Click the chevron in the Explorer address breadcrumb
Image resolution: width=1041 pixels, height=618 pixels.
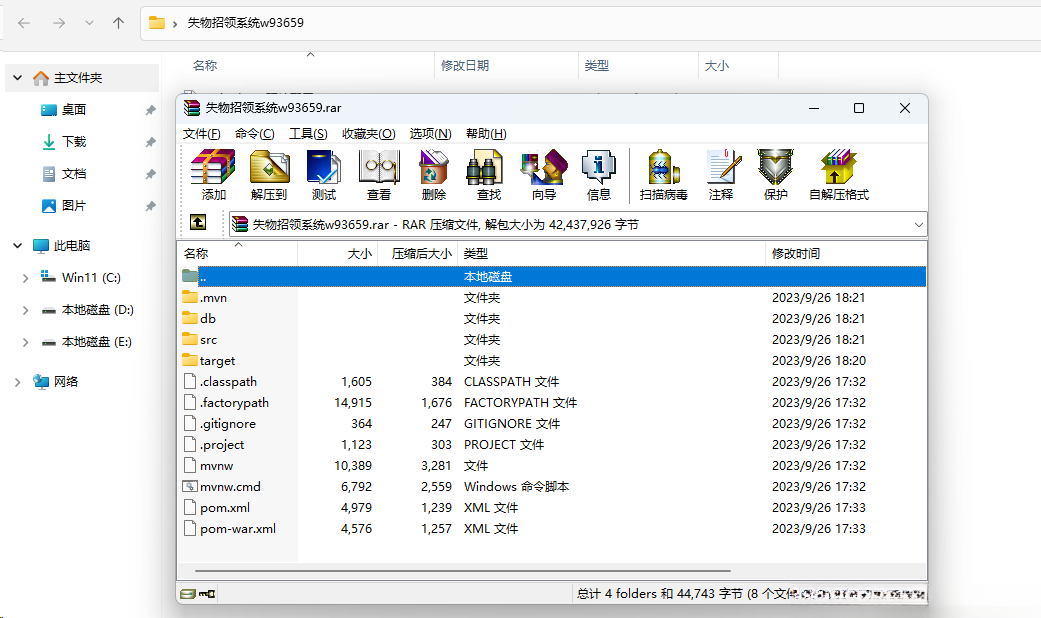(175, 24)
